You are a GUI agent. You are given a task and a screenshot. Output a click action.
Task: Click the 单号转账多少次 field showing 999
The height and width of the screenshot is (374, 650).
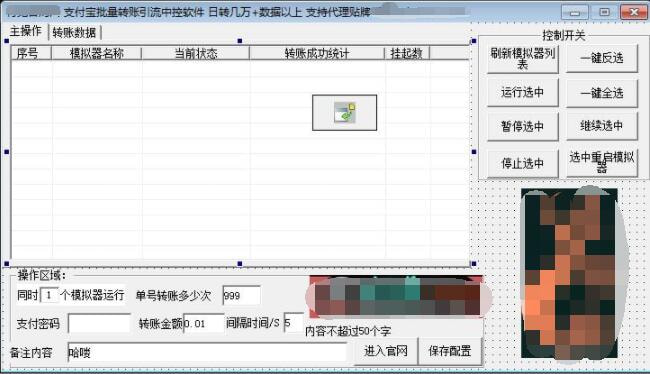pyautogui.click(x=242, y=296)
